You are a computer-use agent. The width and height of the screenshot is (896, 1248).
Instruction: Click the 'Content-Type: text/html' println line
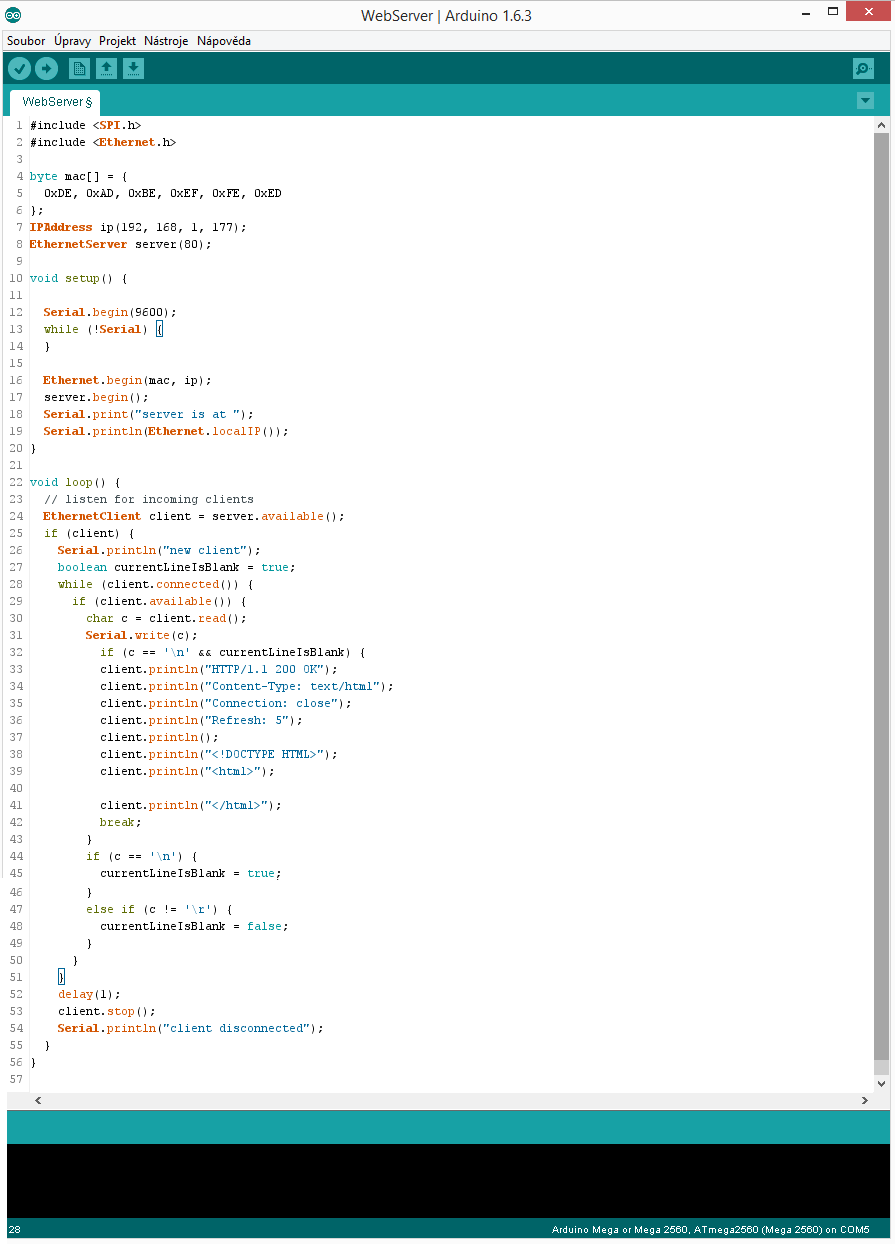tap(247, 686)
